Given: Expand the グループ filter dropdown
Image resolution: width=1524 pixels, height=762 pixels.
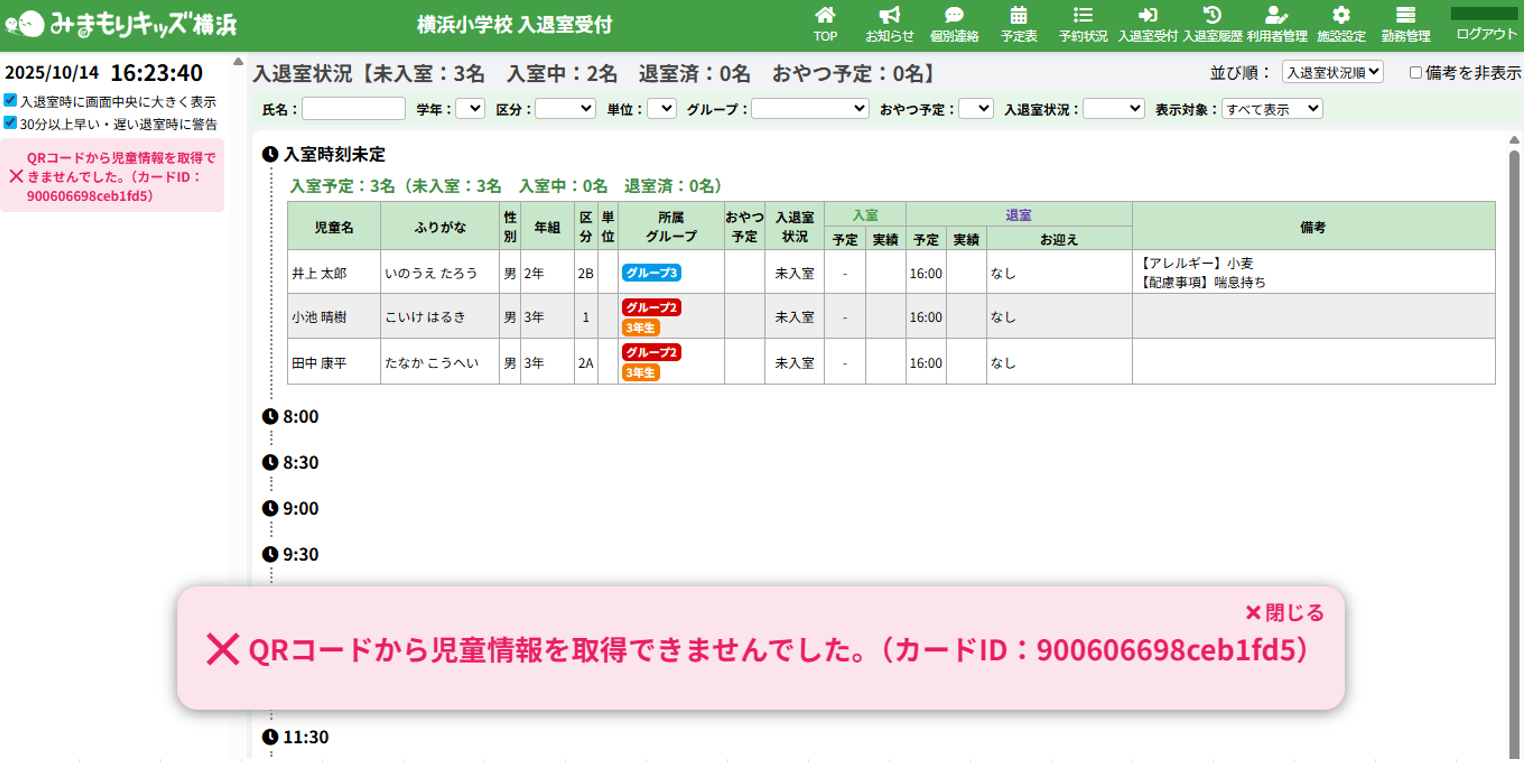Looking at the screenshot, I should coord(810,109).
